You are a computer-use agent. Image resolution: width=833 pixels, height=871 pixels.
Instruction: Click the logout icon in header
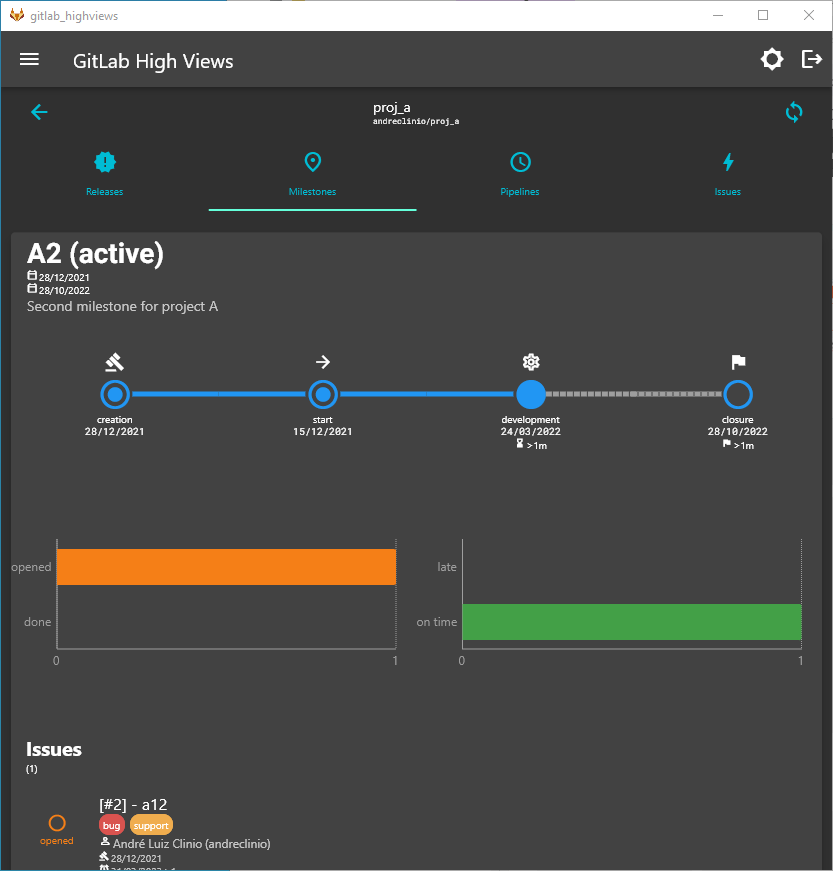click(x=811, y=59)
